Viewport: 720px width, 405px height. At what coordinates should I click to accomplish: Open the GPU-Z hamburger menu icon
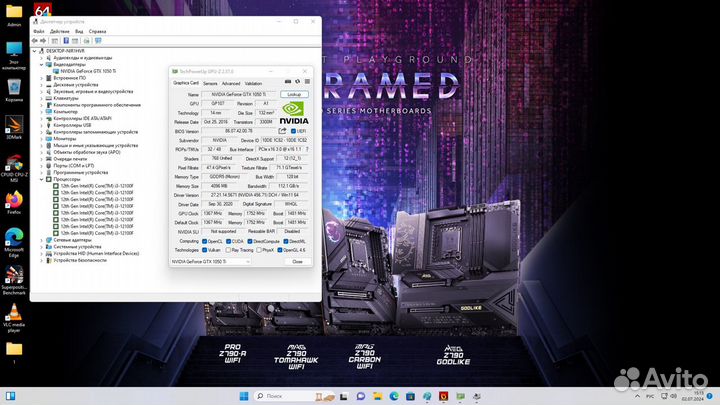[307, 82]
